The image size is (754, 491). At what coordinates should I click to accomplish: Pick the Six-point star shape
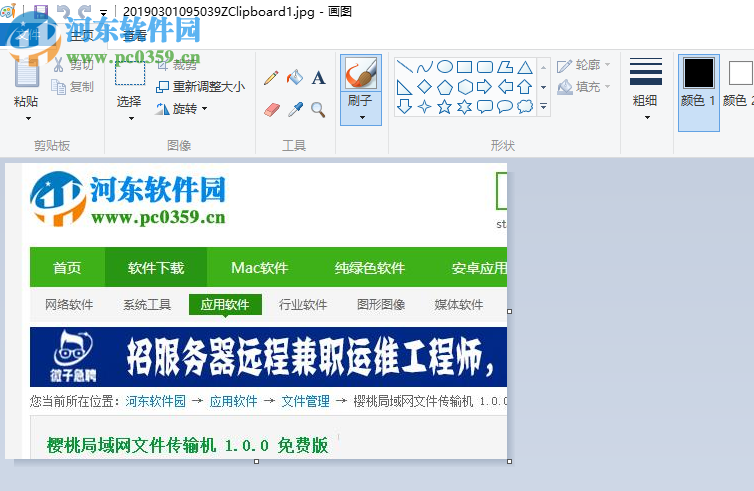pos(465,106)
